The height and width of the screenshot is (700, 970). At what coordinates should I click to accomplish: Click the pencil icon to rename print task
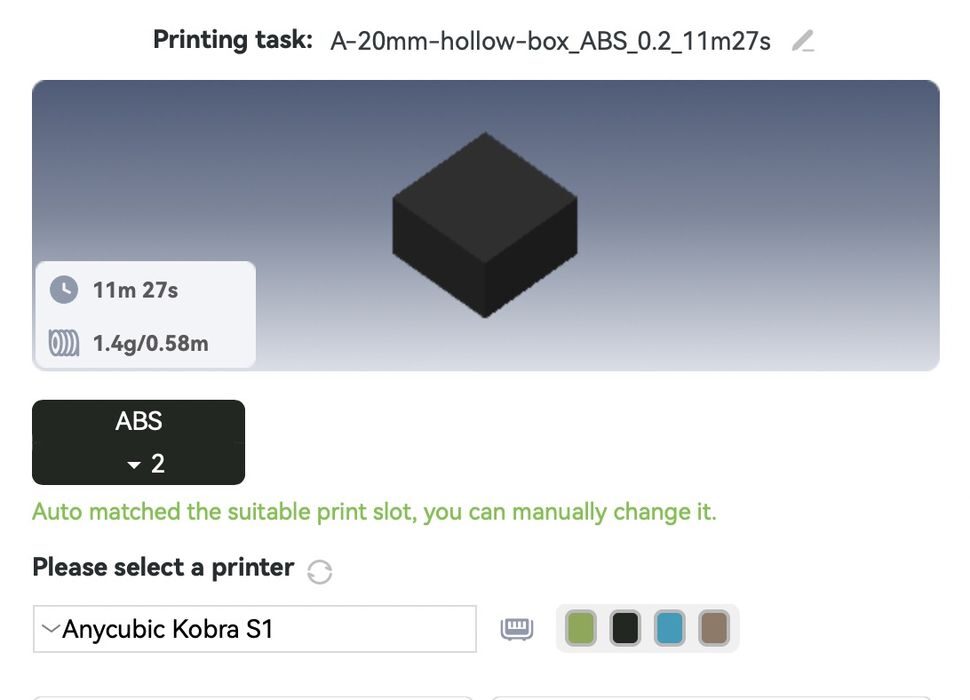803,41
